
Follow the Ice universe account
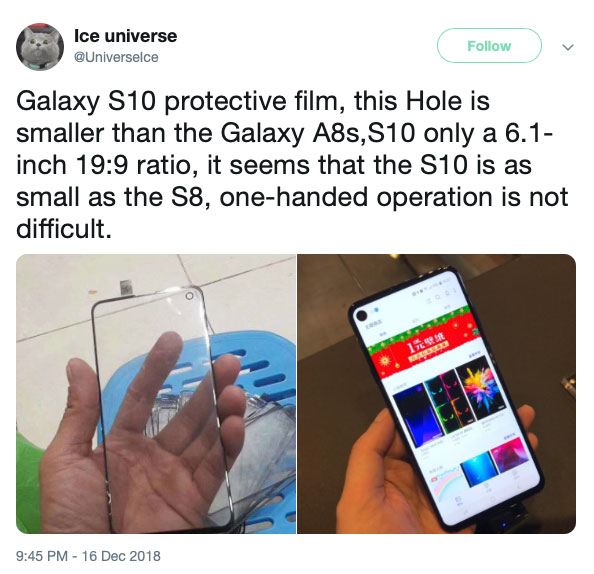pyautogui.click(x=489, y=45)
